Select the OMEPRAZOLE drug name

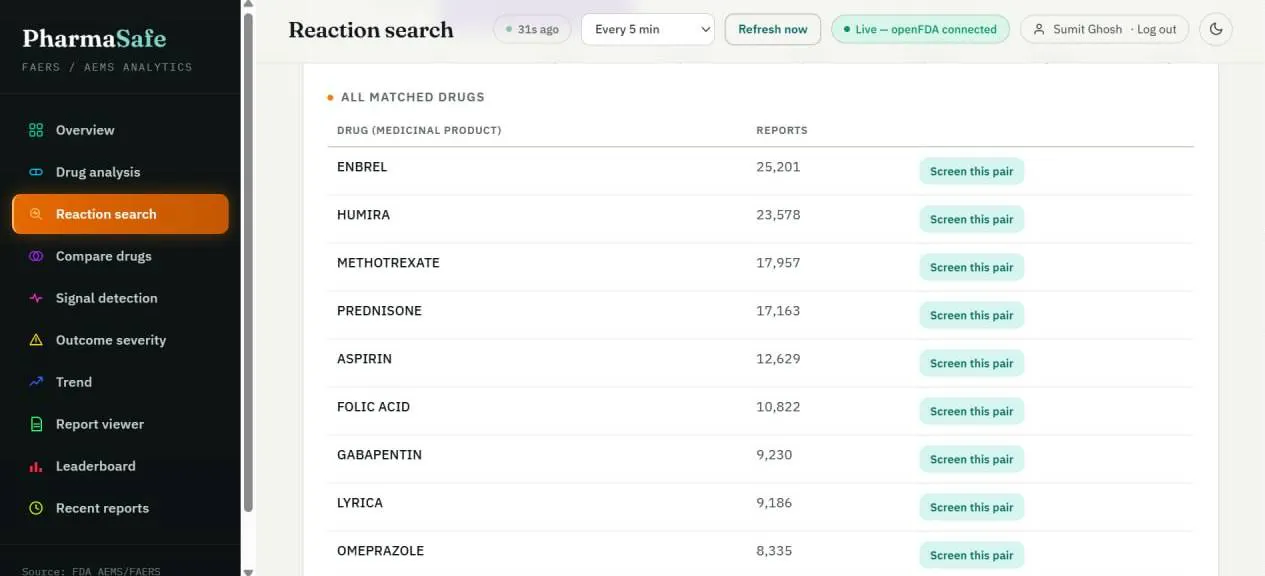tap(380, 551)
